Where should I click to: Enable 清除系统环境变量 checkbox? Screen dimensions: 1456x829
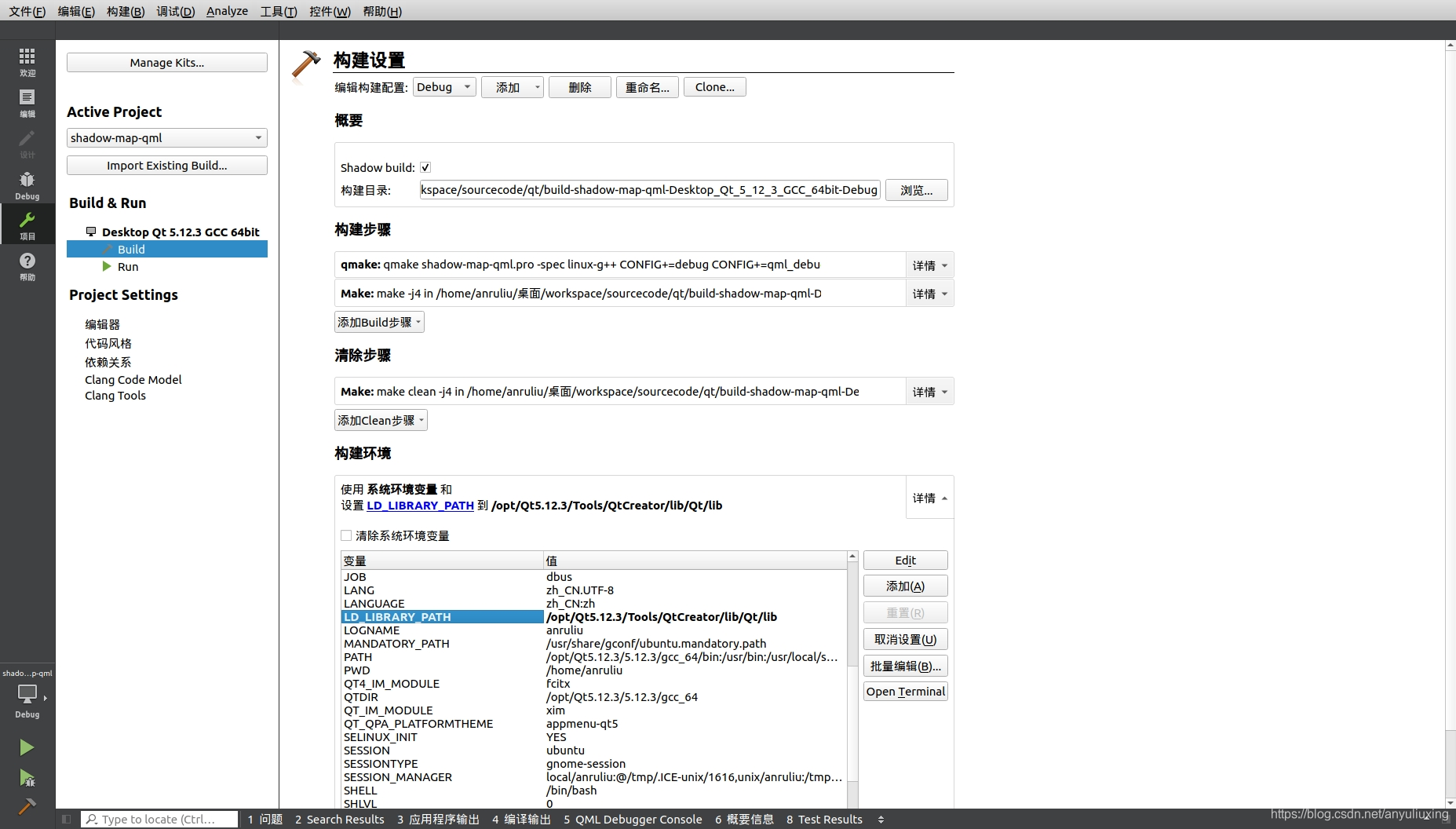[x=346, y=535]
